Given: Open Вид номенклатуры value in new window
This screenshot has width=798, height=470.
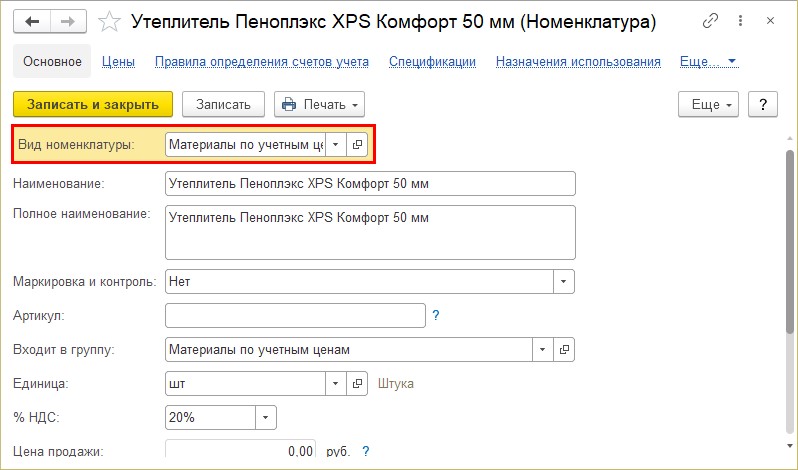Looking at the screenshot, I should pyautogui.click(x=357, y=144).
